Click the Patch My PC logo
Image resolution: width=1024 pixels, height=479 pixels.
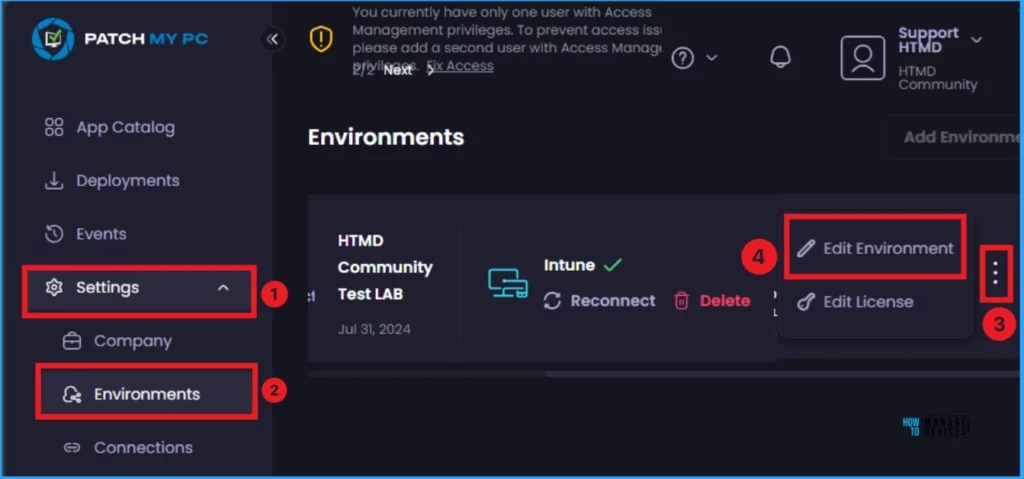[120, 39]
